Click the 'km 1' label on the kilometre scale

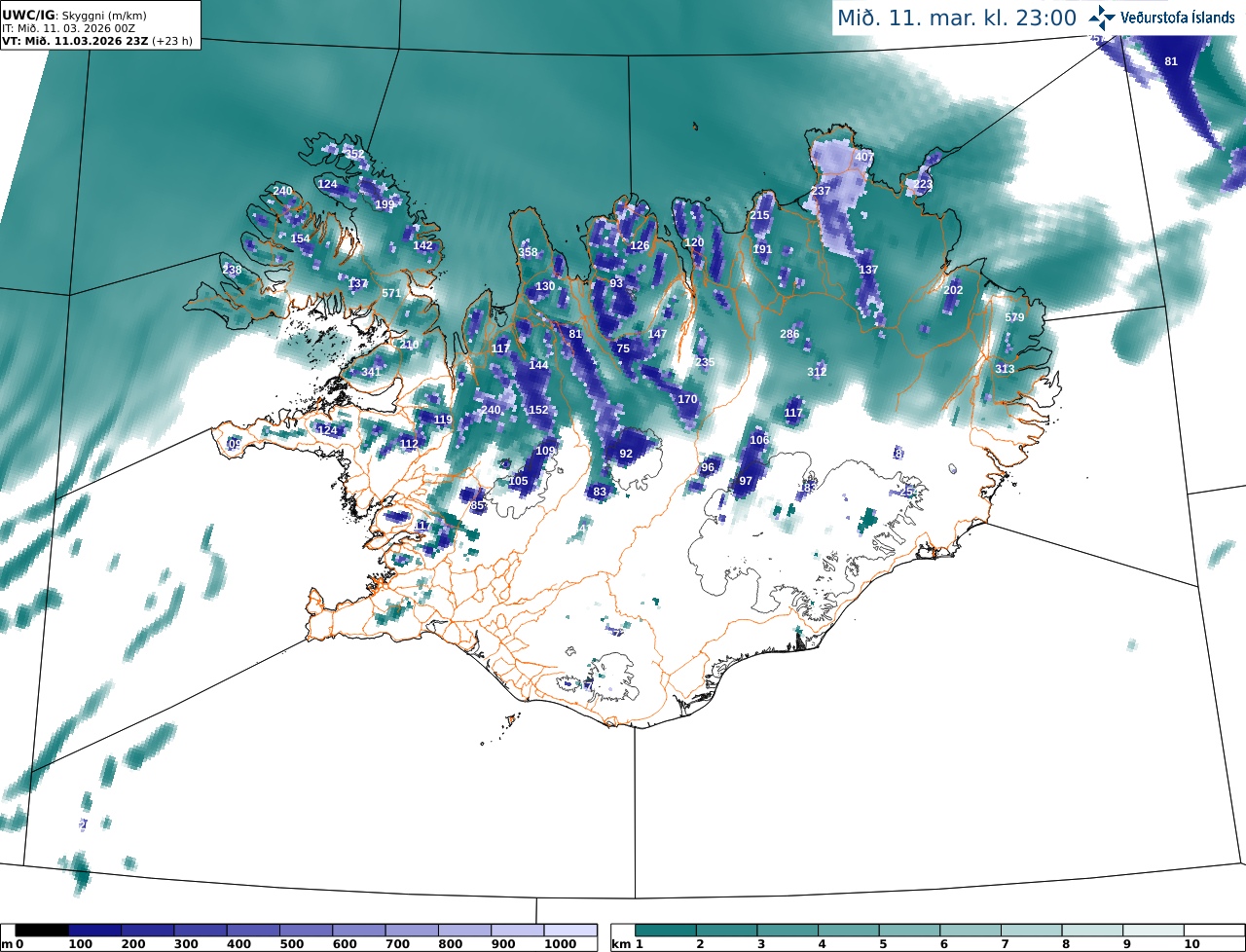(x=626, y=945)
